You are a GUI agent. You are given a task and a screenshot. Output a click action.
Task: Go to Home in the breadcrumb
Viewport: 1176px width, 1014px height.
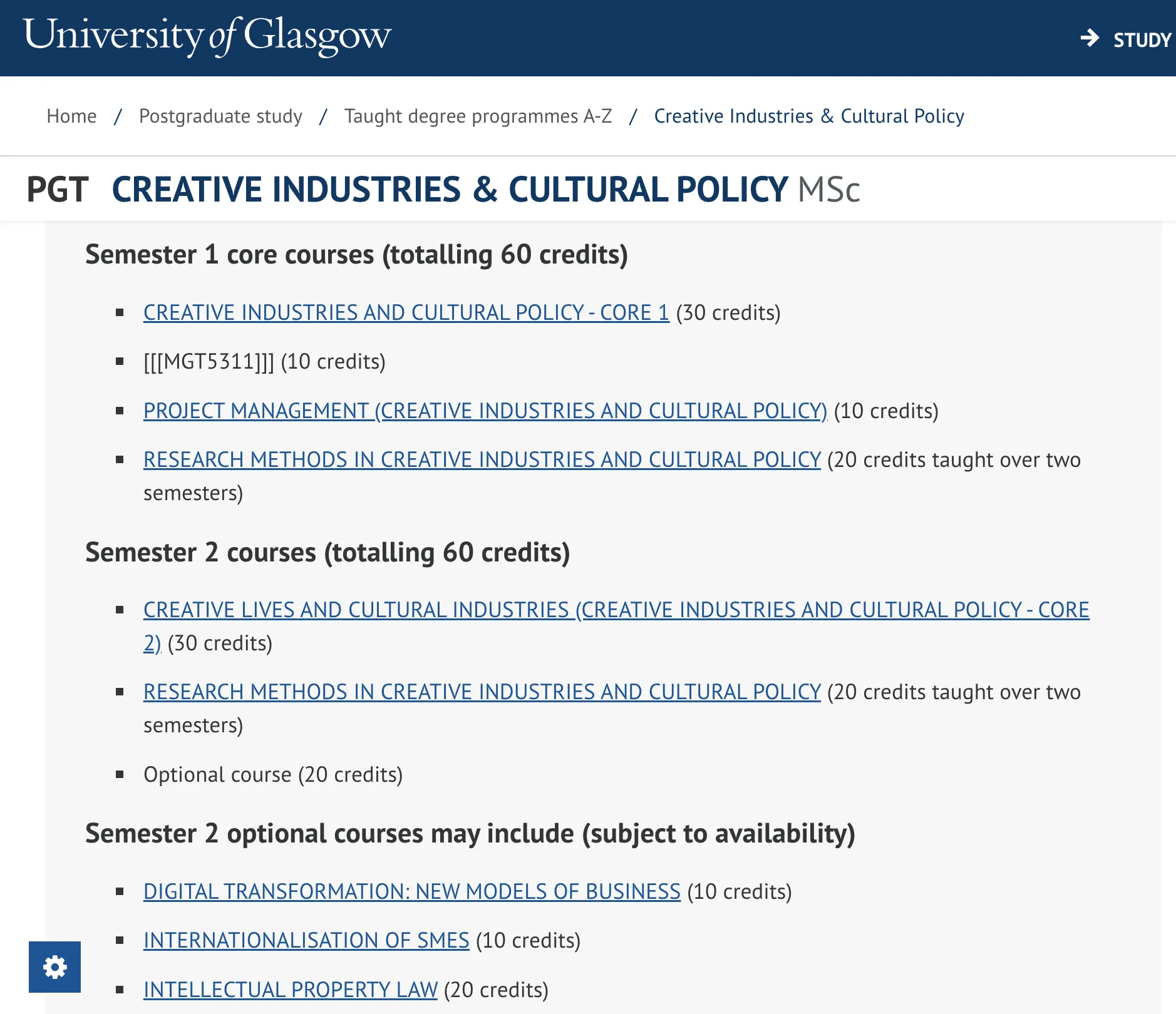point(71,116)
